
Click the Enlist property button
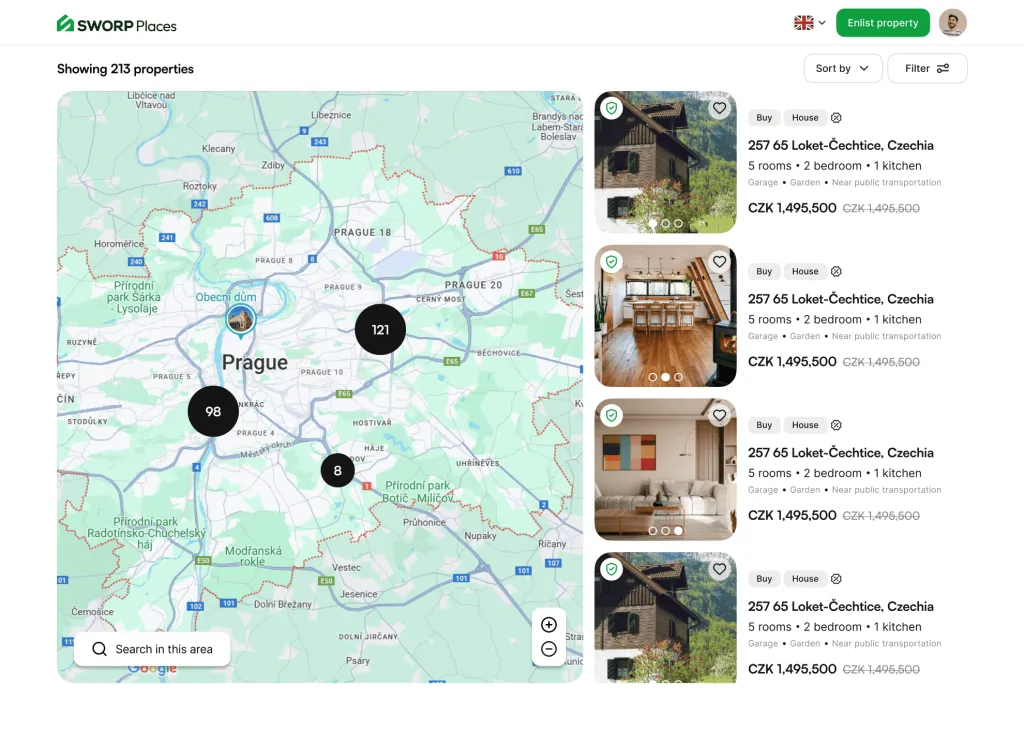(x=882, y=23)
